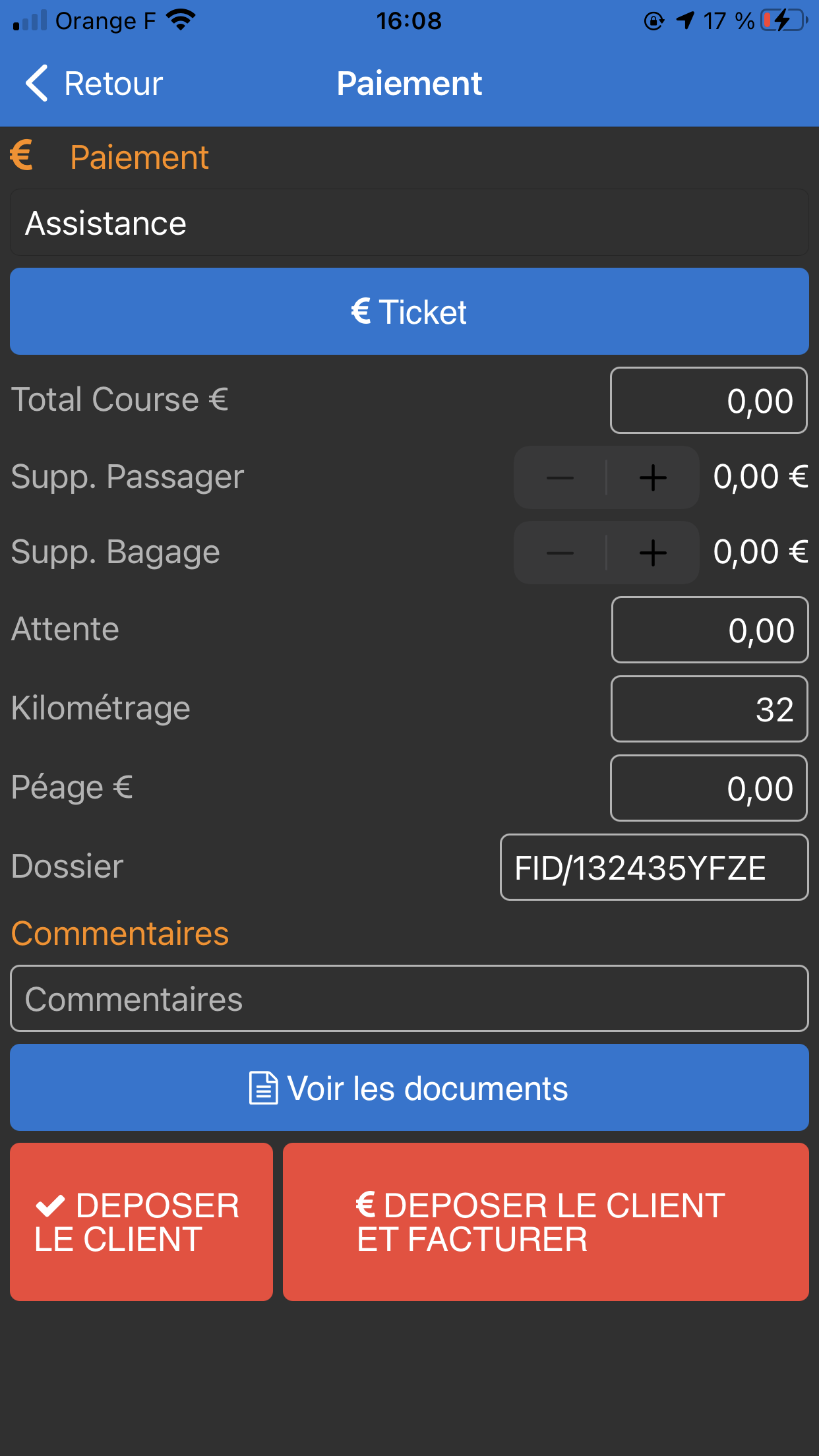Select the Péage amount field
819x1456 pixels.
pos(709,788)
